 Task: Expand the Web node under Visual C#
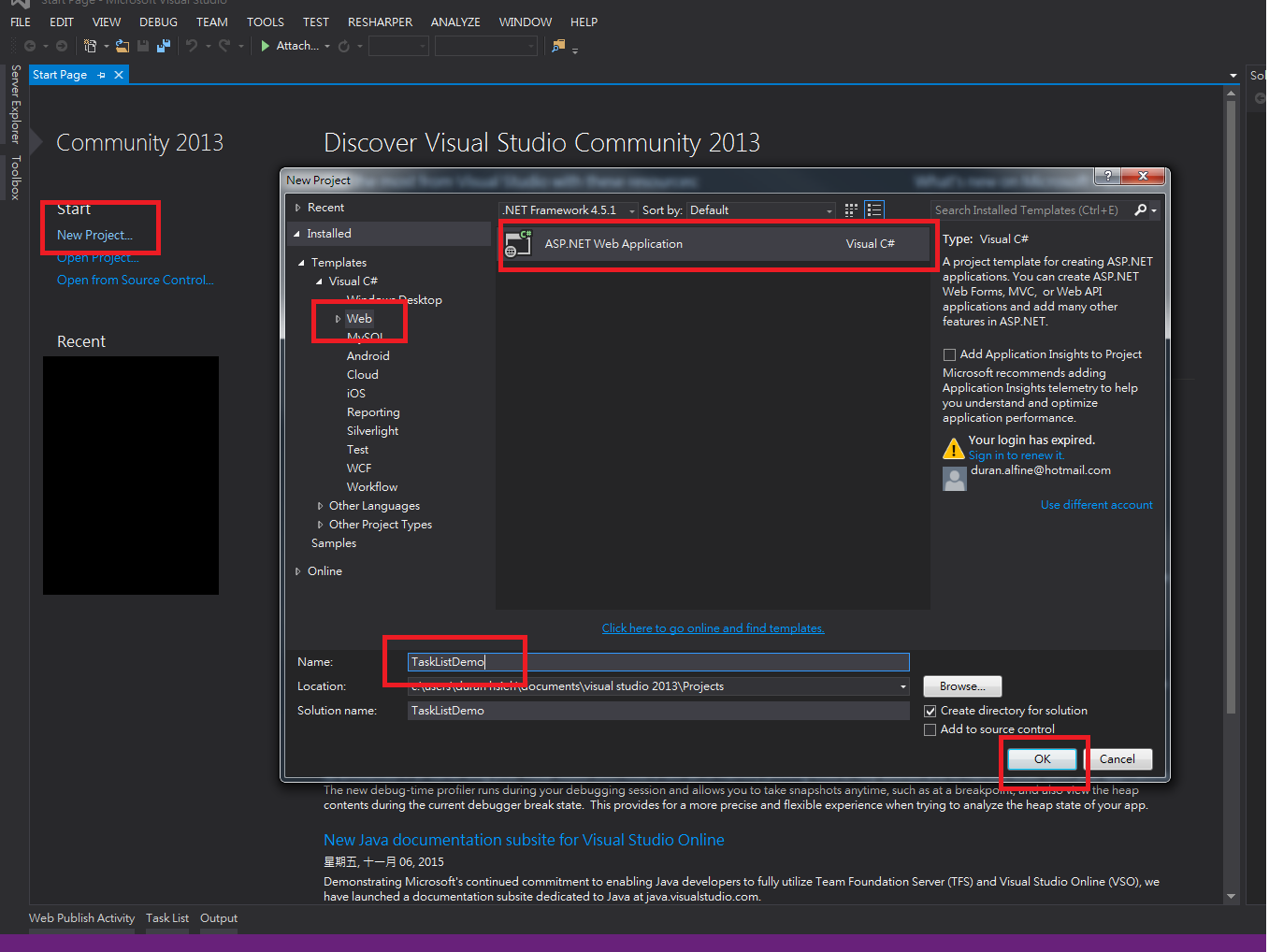338,319
